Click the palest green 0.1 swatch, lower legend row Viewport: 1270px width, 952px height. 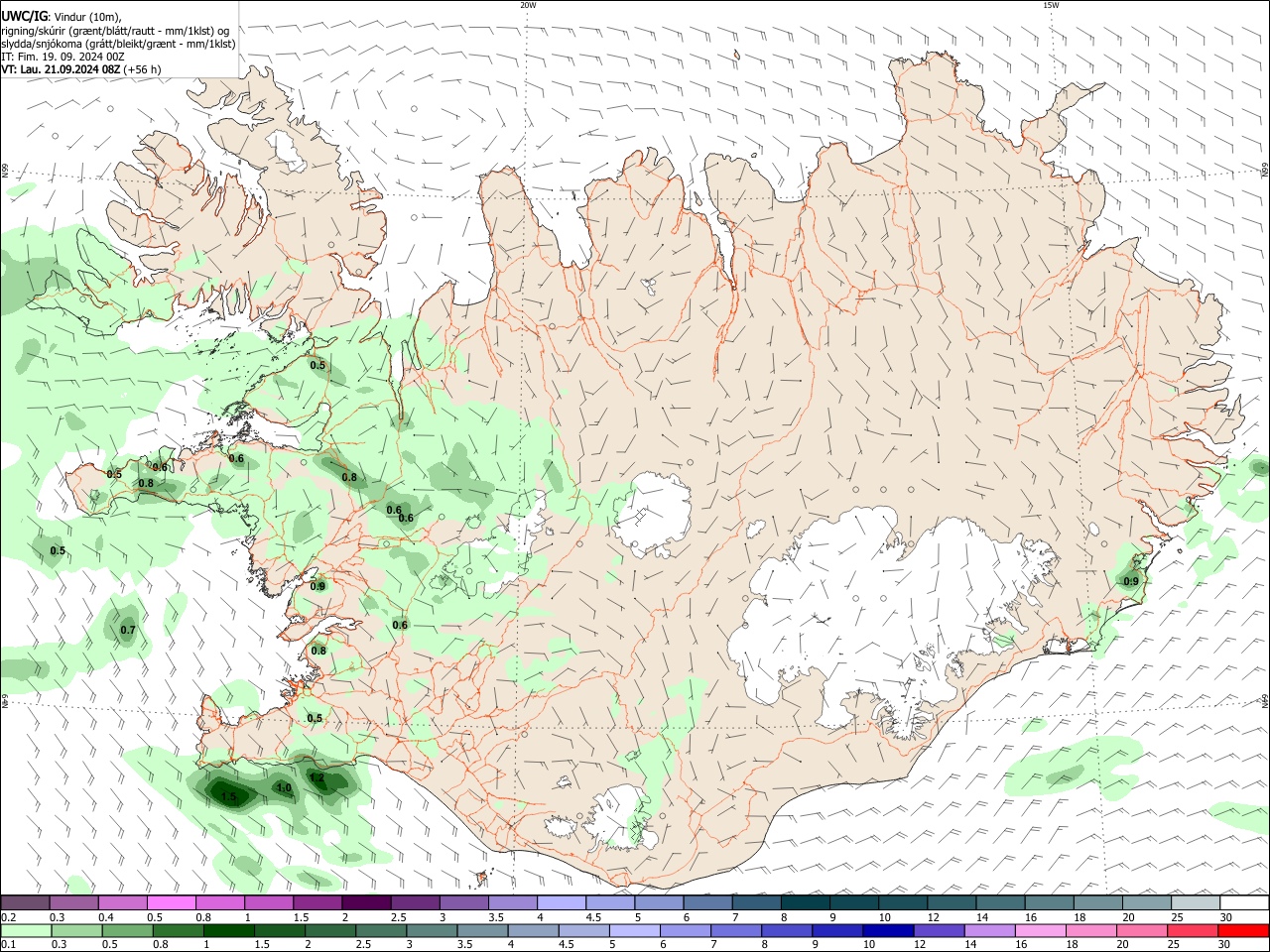tap(25, 930)
